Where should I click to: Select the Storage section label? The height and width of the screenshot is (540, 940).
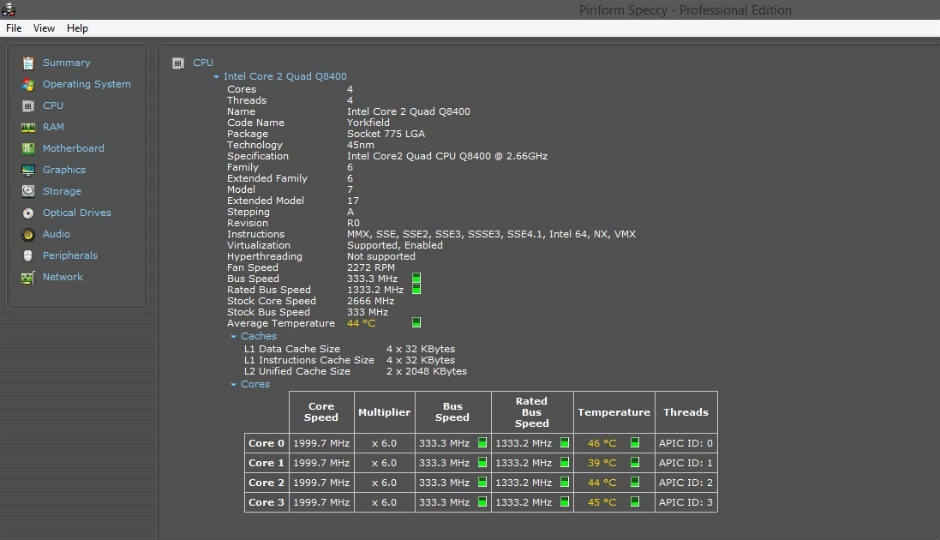[62, 191]
